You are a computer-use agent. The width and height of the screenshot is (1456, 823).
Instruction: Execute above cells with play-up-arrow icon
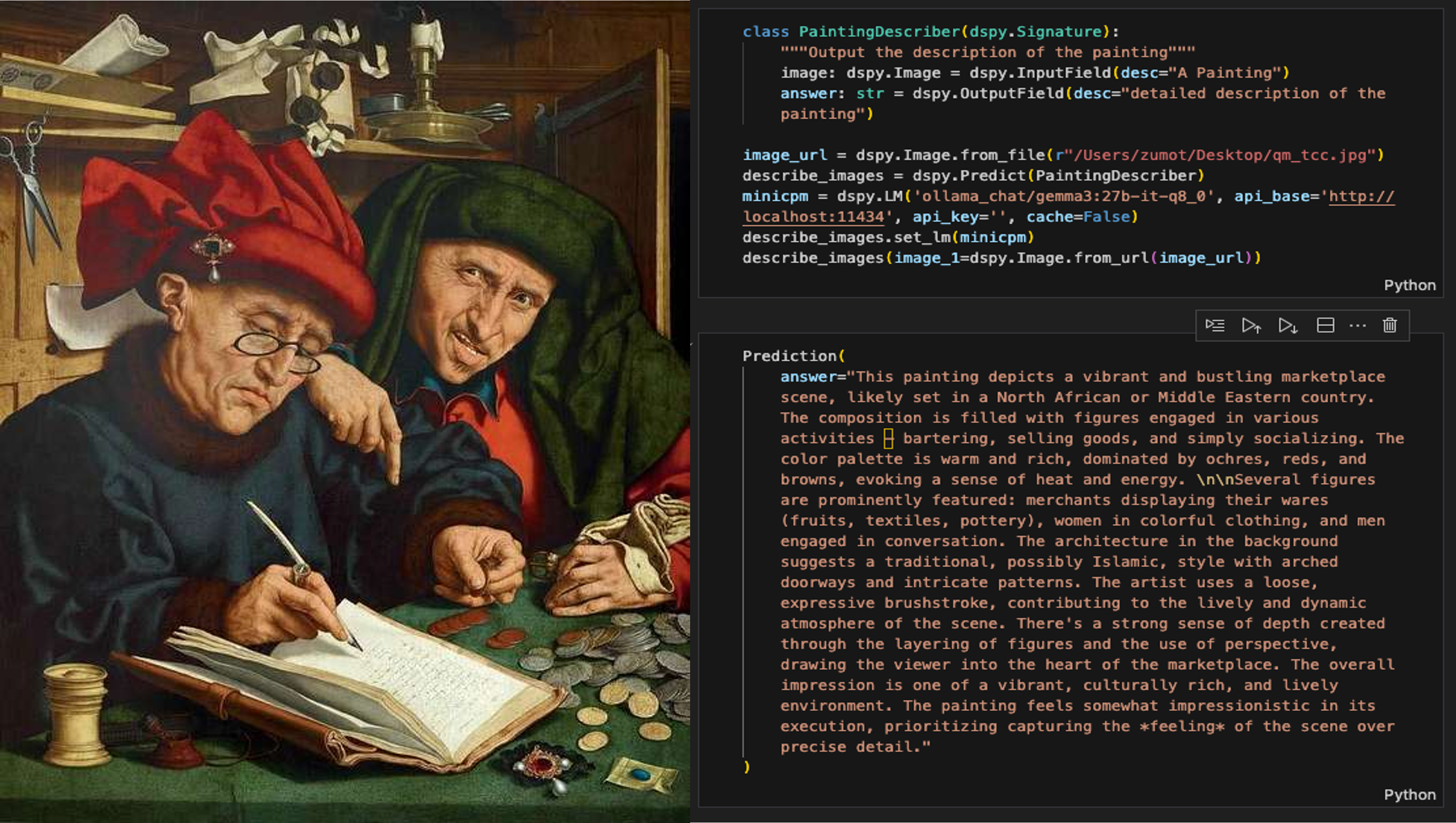[1251, 326]
